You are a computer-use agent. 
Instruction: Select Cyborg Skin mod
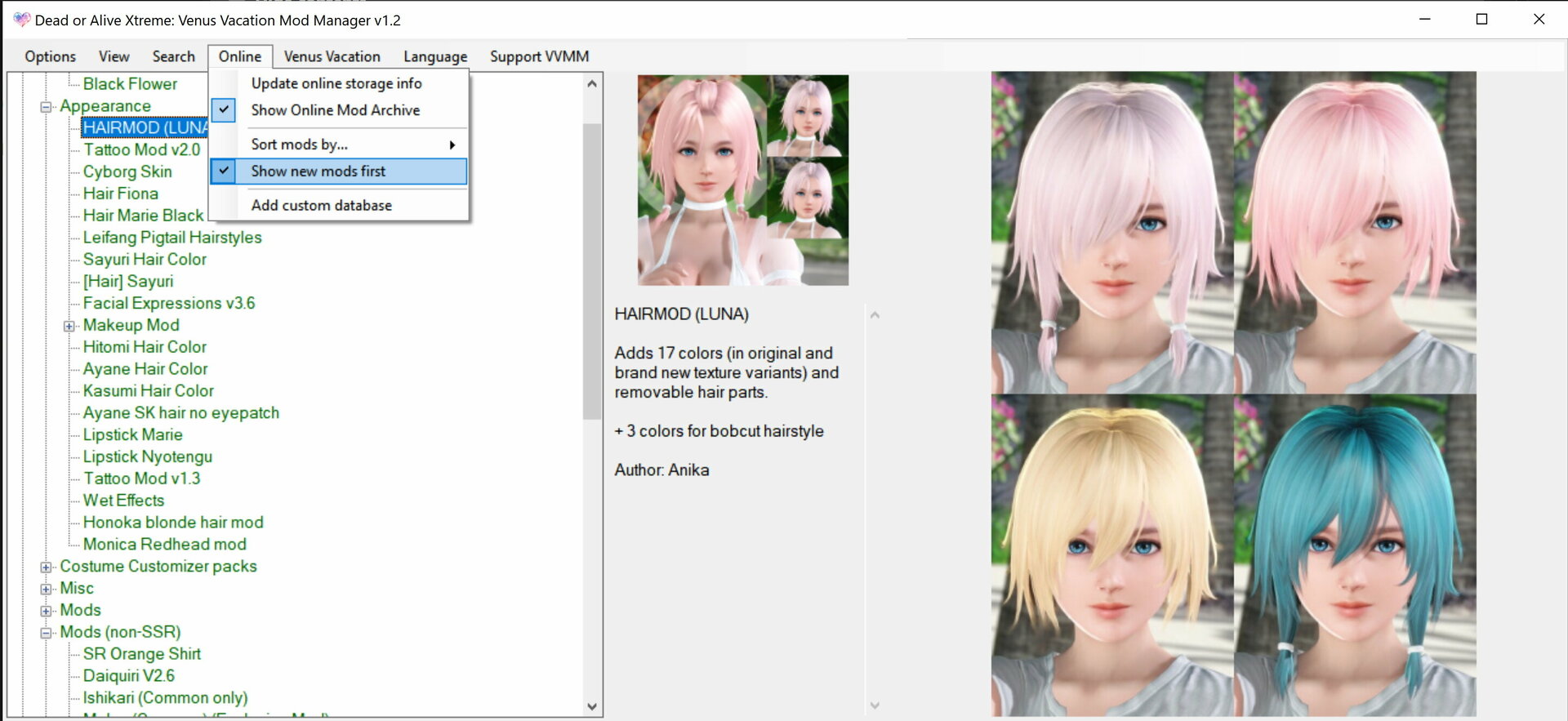pyautogui.click(x=127, y=171)
